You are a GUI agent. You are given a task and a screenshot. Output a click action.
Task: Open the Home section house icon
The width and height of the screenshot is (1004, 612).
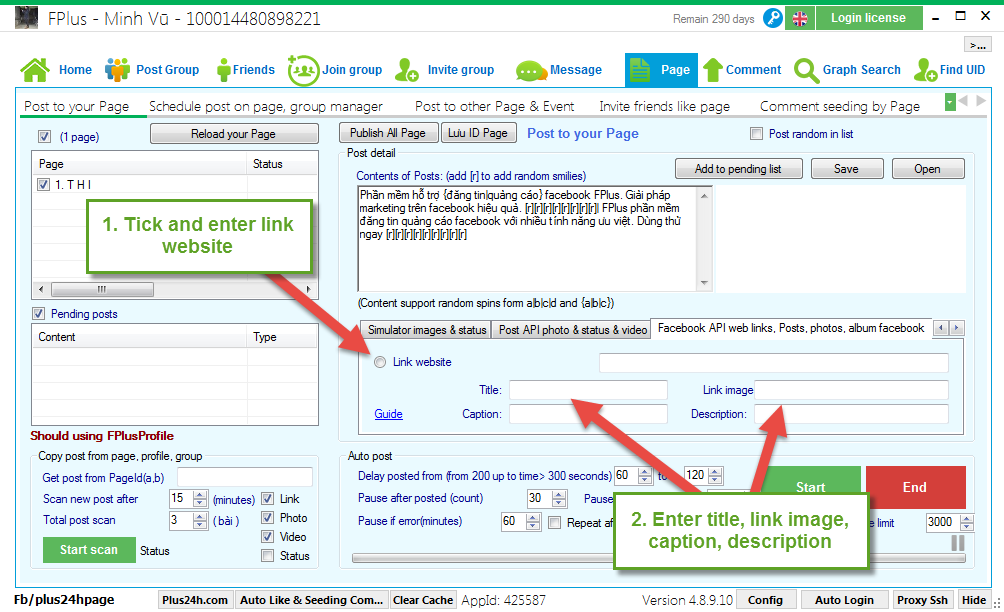[35, 70]
